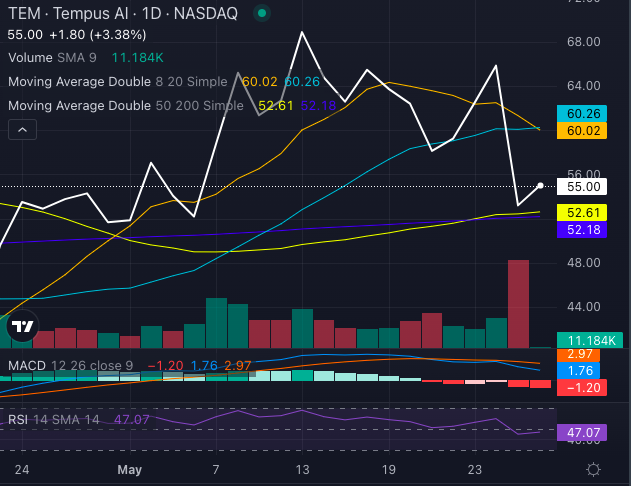The width and height of the screenshot is (631, 486).
Task: Click the last price dot on the line
Action: pyautogui.click(x=540, y=185)
